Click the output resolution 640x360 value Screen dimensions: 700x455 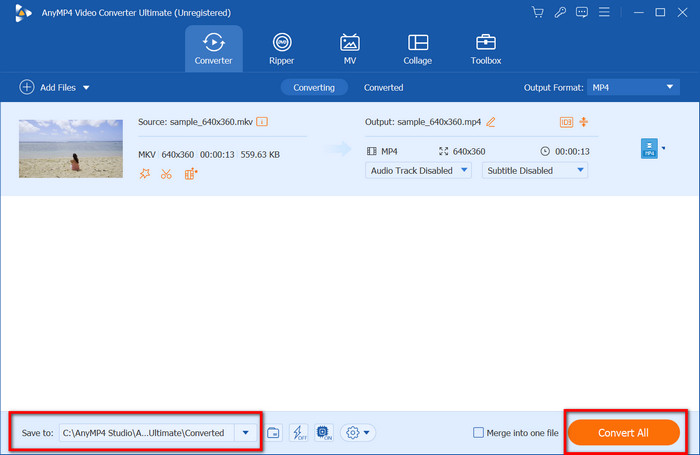coord(469,151)
